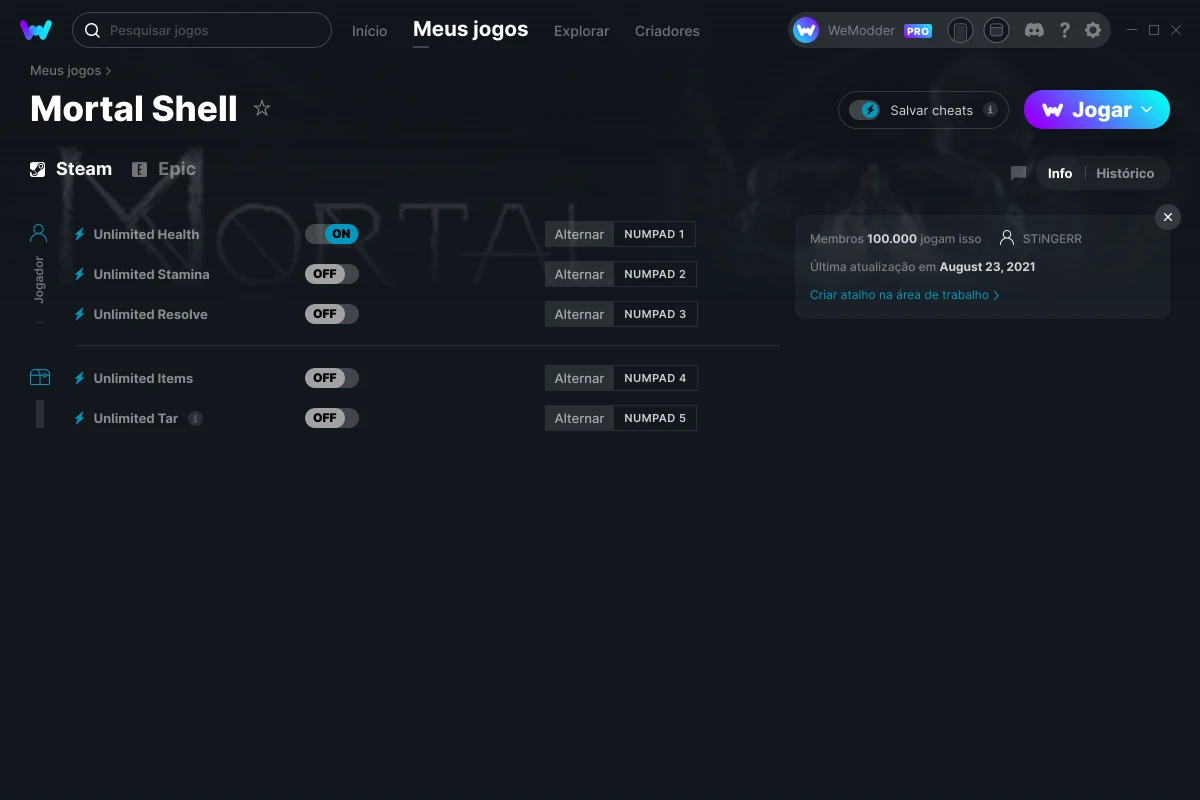Click Alternar for Unlimited Stamina
Image resolution: width=1200 pixels, height=800 pixels.
coord(579,274)
